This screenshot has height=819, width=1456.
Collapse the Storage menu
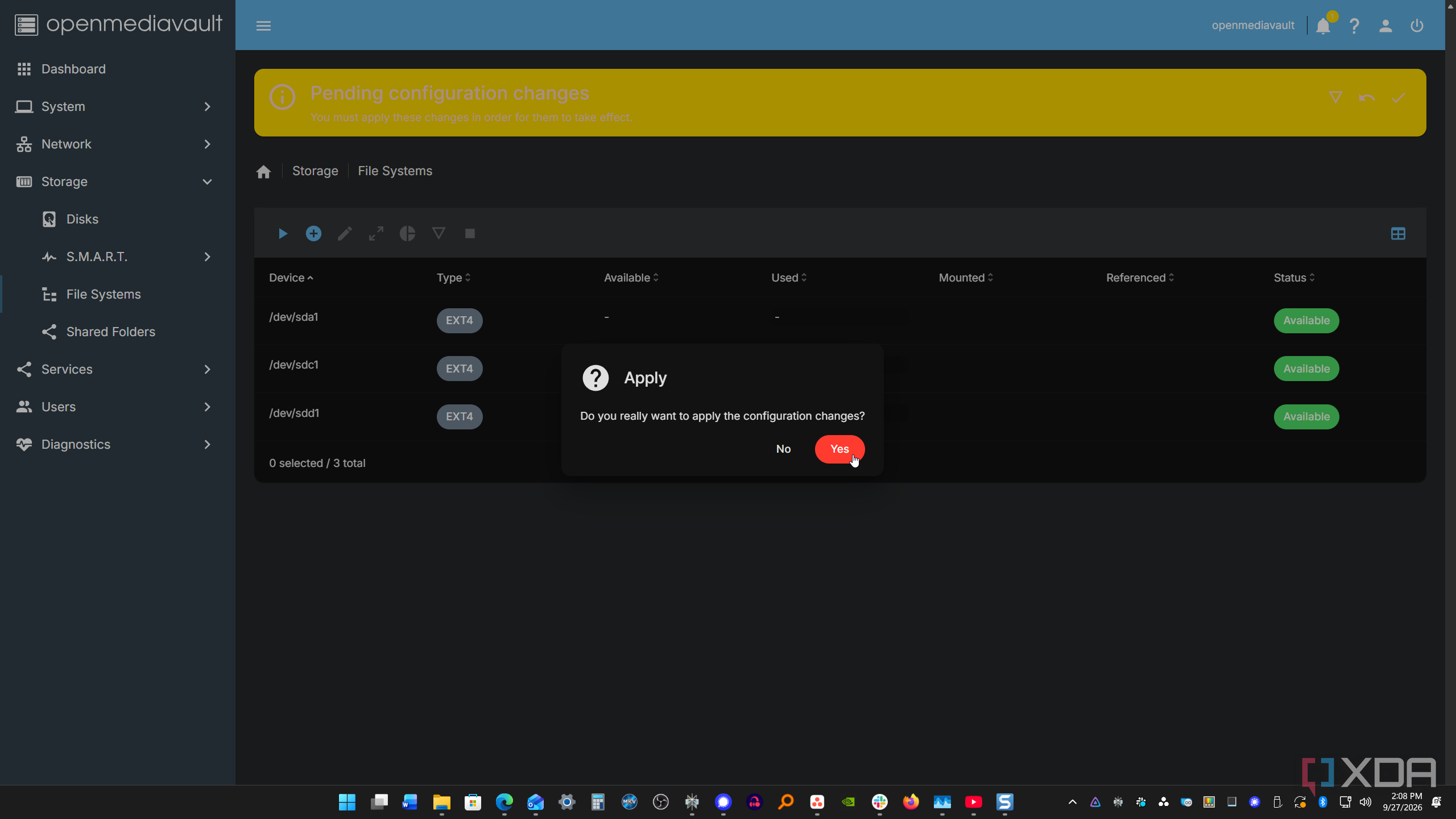click(x=118, y=181)
